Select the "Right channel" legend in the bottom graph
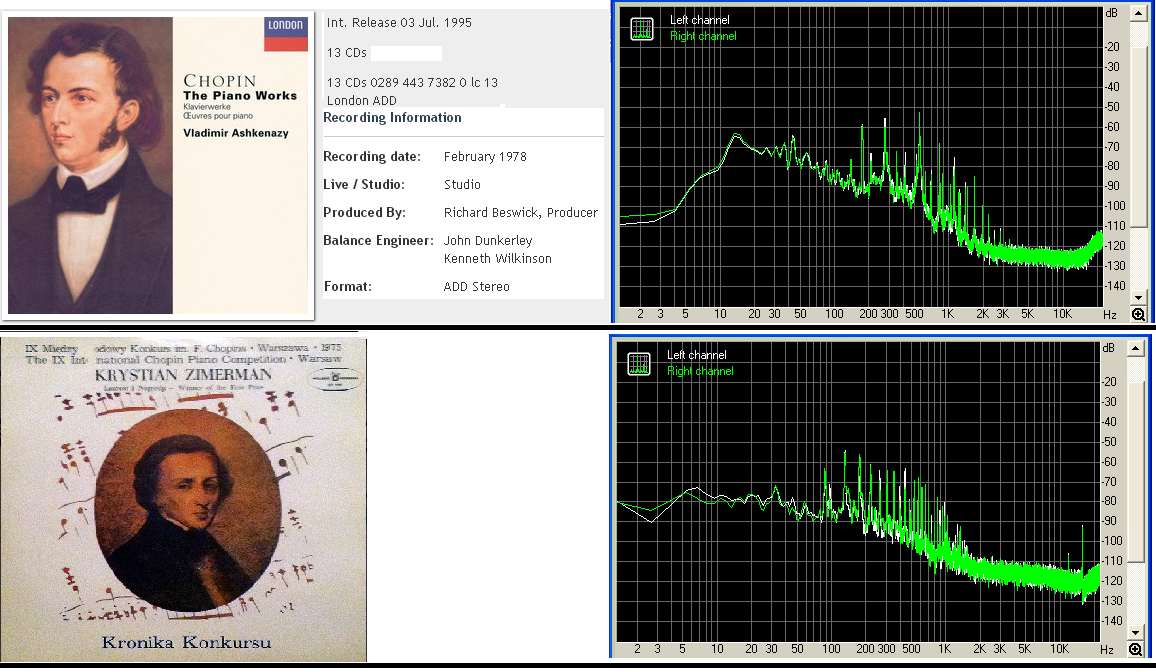 click(x=700, y=371)
